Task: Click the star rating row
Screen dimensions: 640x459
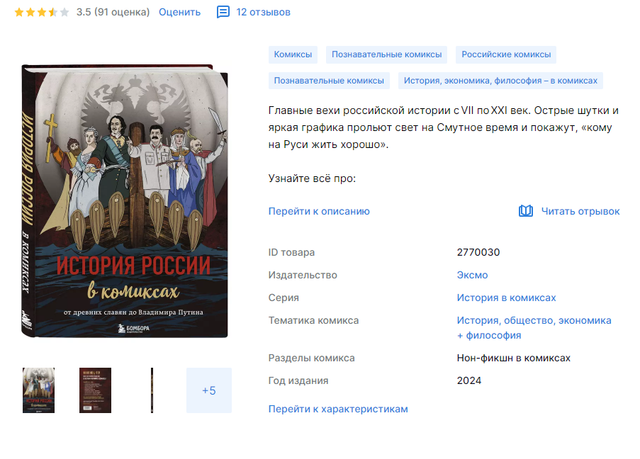Action: pyautogui.click(x=42, y=12)
